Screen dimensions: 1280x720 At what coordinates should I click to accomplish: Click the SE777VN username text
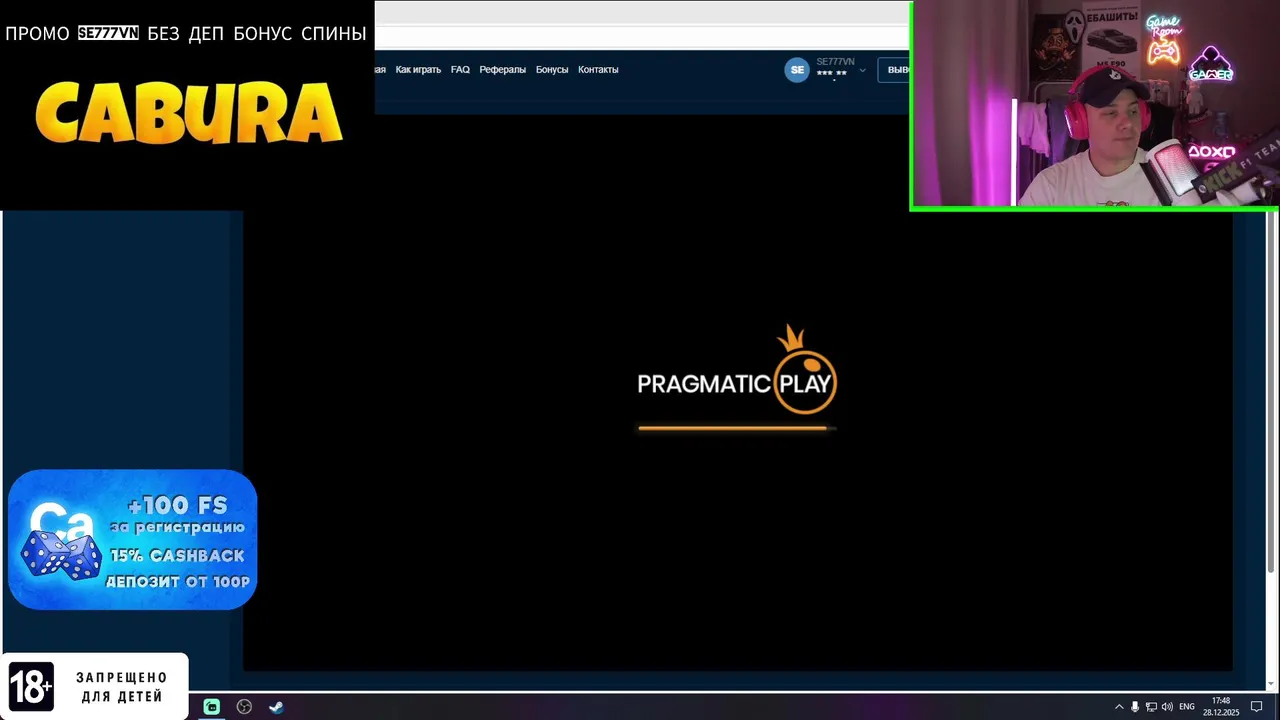pyautogui.click(x=835, y=62)
